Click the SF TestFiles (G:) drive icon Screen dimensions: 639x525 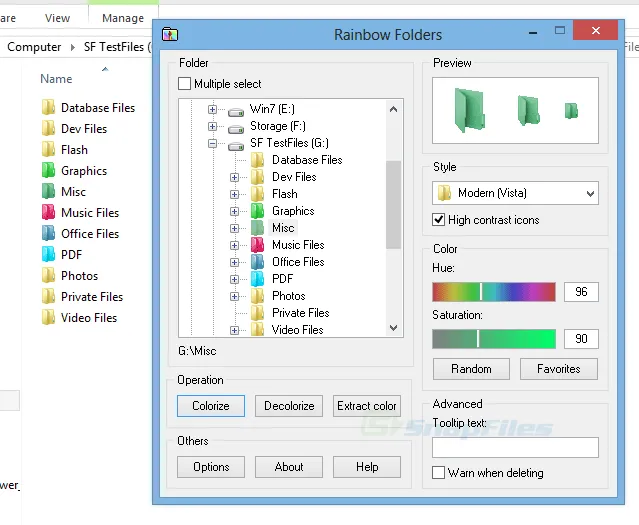pos(236,146)
